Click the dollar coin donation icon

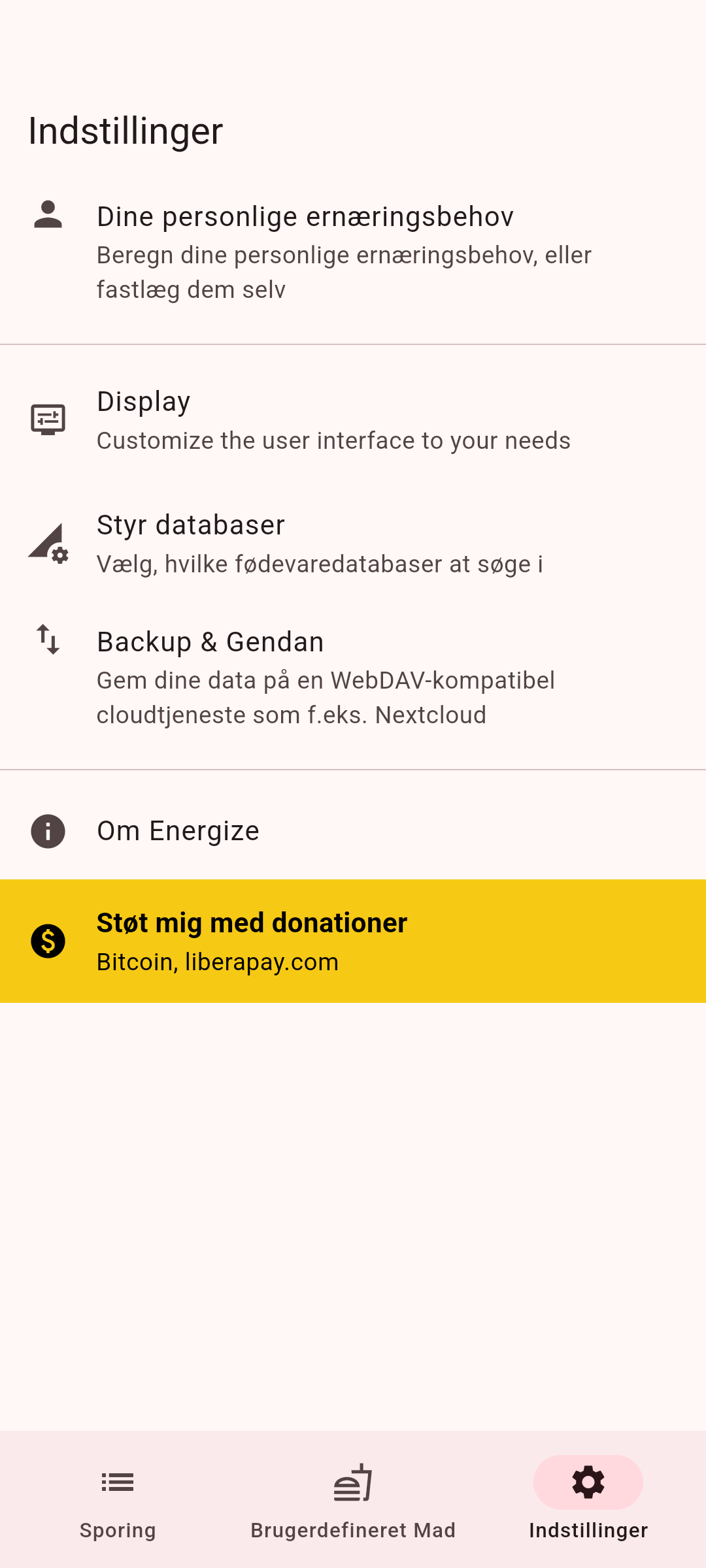pos(48,941)
